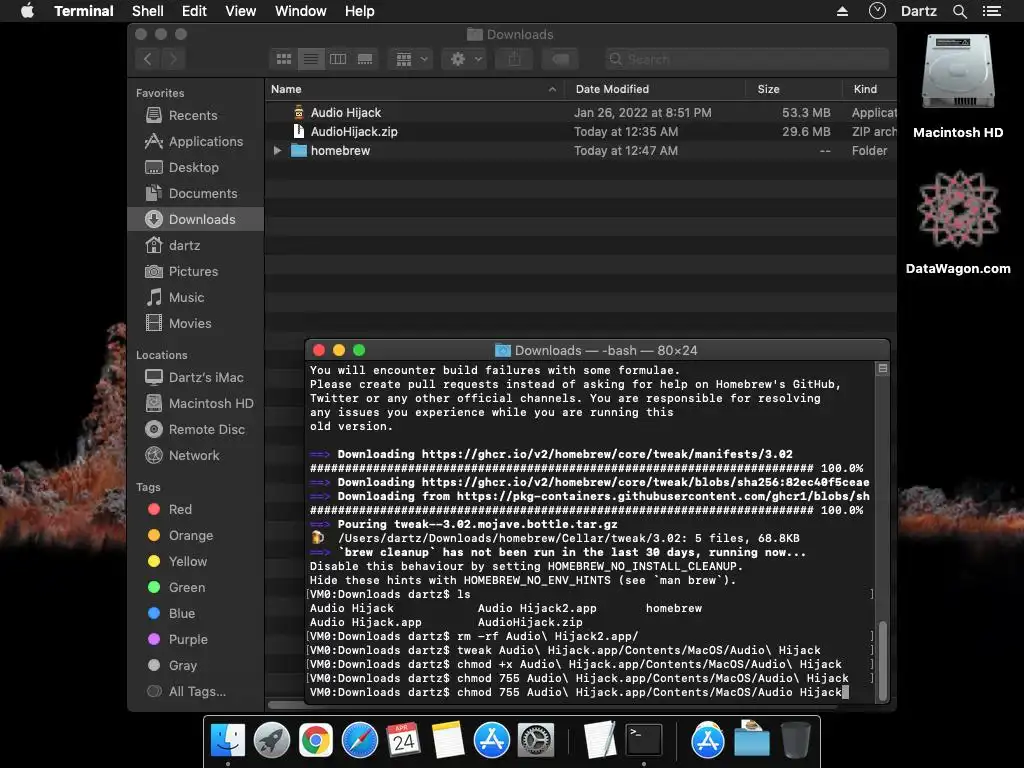Switch Finder to gallery view
This screenshot has height=768, width=1024.
[x=365, y=59]
